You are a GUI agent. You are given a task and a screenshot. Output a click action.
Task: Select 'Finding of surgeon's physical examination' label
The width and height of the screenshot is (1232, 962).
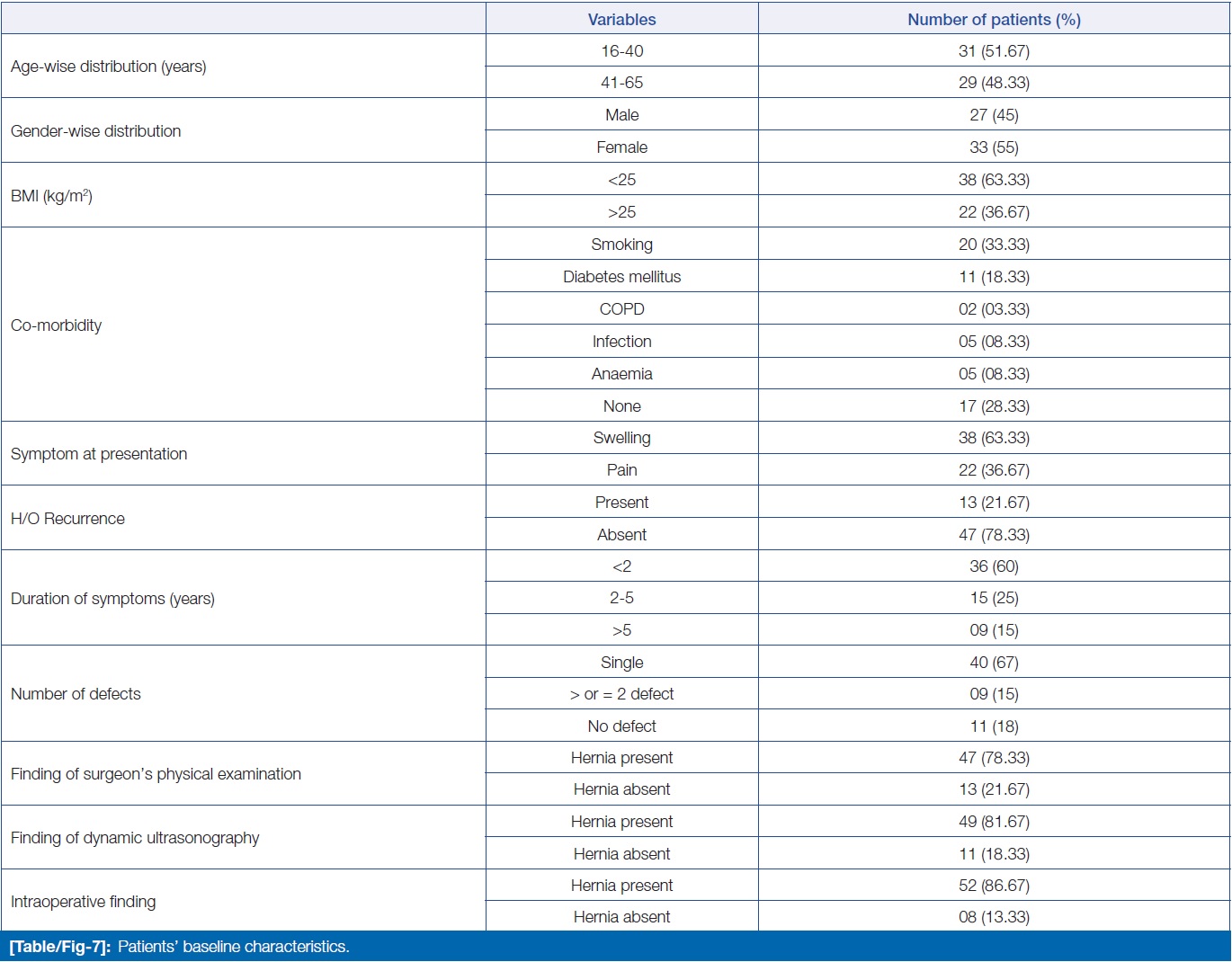[156, 774]
